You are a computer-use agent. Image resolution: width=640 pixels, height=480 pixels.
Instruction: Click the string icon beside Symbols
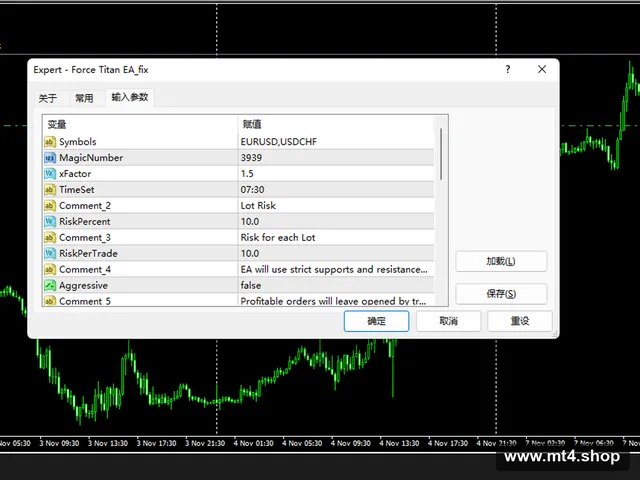50,142
